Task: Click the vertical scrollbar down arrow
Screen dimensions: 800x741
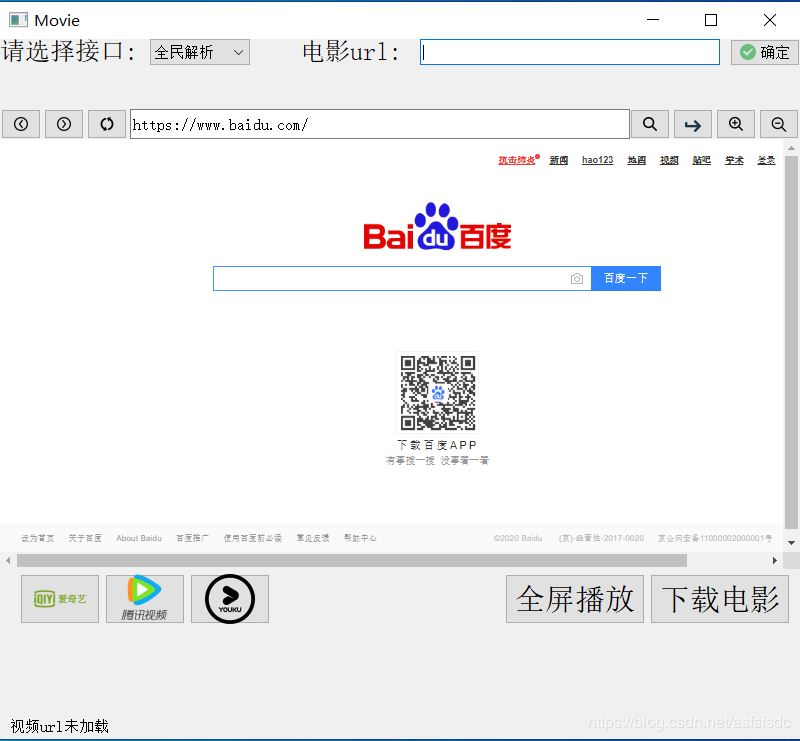Action: pyautogui.click(x=791, y=543)
